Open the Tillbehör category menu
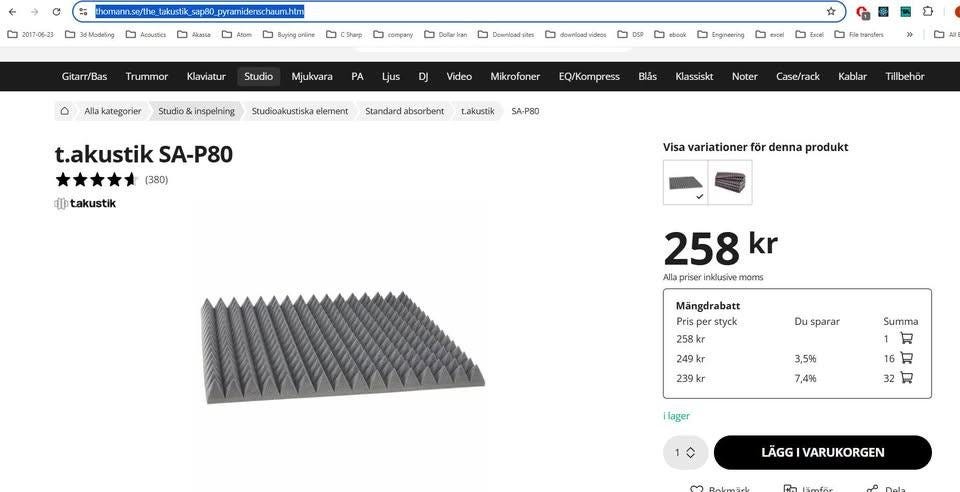The width and height of the screenshot is (960, 492). click(905, 76)
